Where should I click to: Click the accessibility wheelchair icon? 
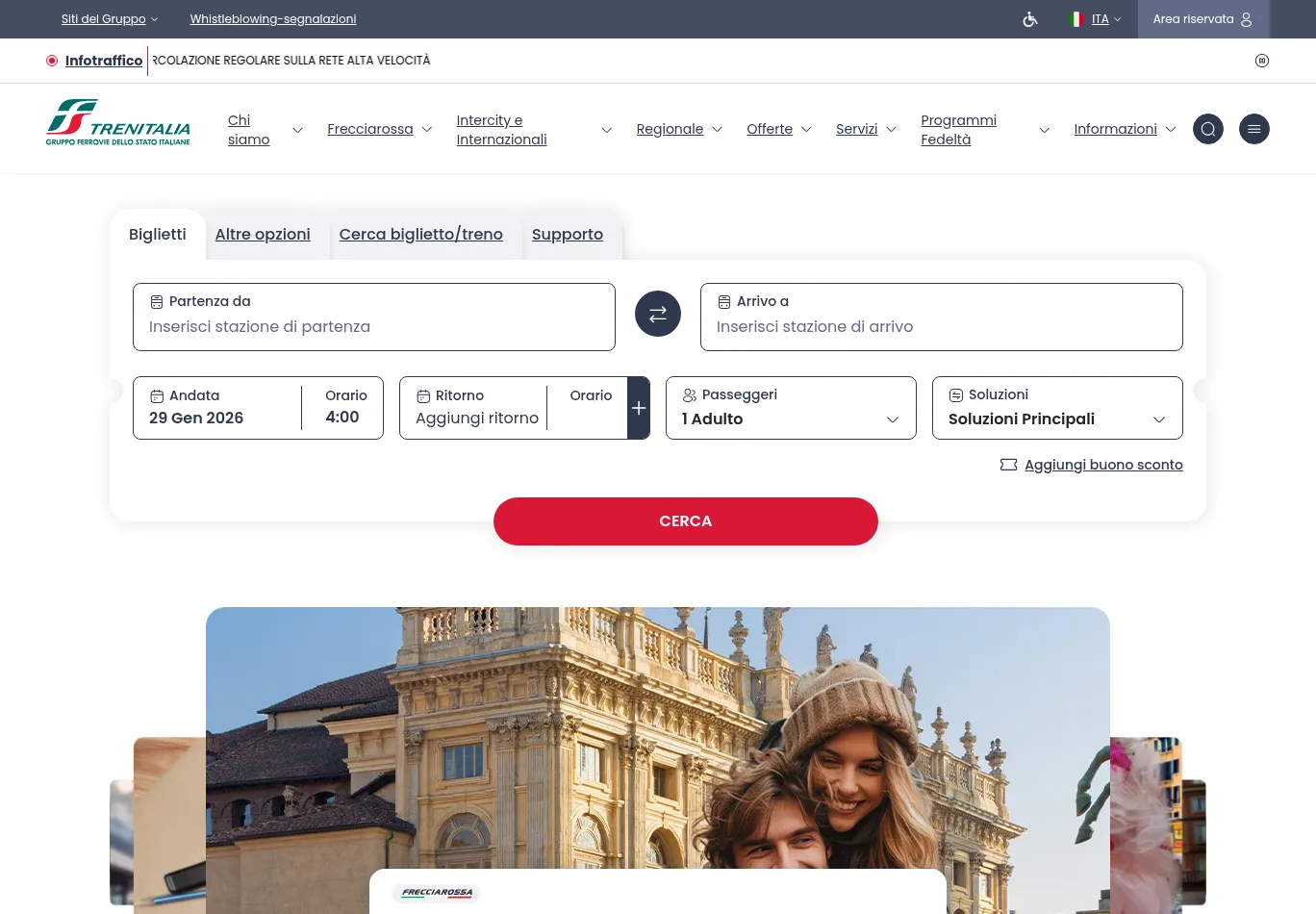click(1030, 19)
